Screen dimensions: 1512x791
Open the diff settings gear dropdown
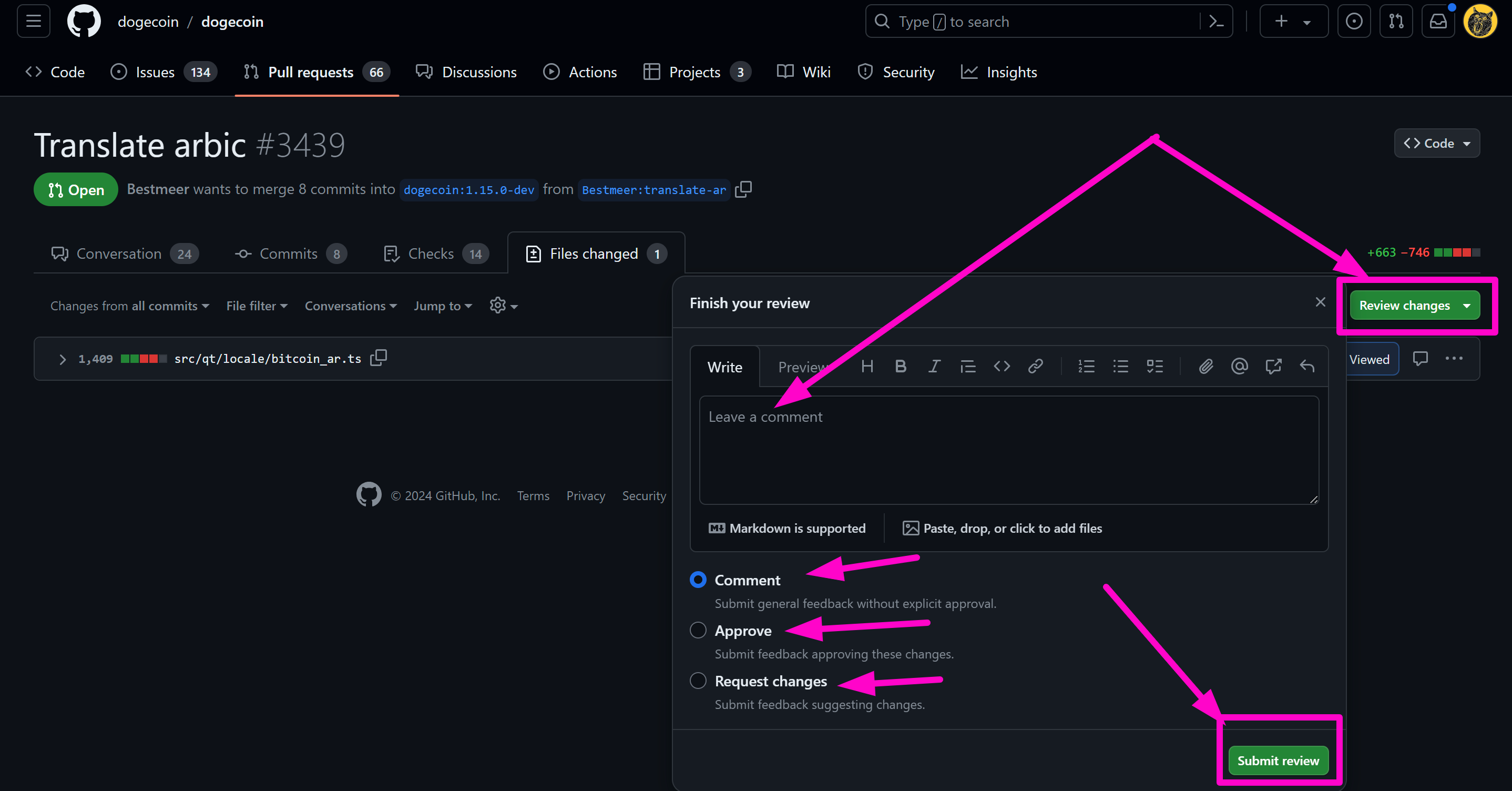pyautogui.click(x=504, y=306)
